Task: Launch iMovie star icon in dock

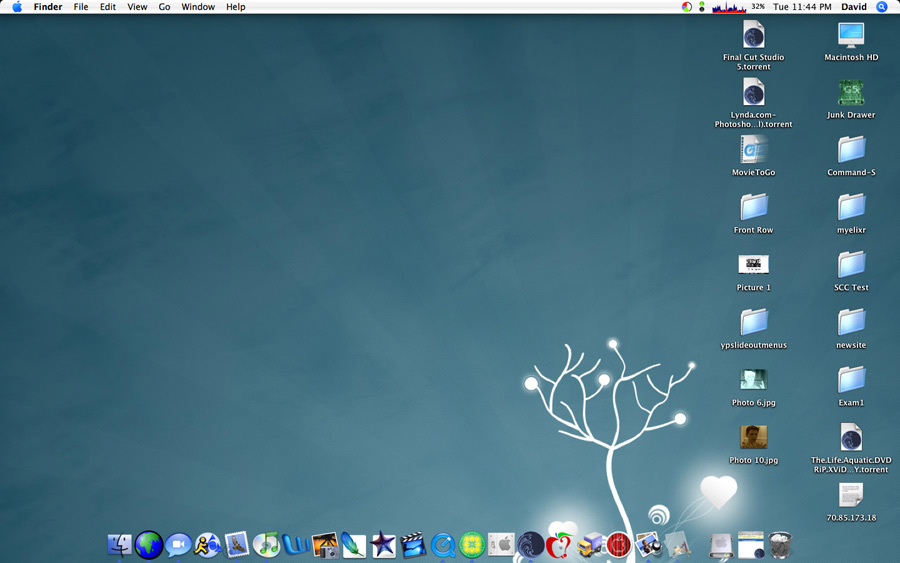Action: click(383, 545)
